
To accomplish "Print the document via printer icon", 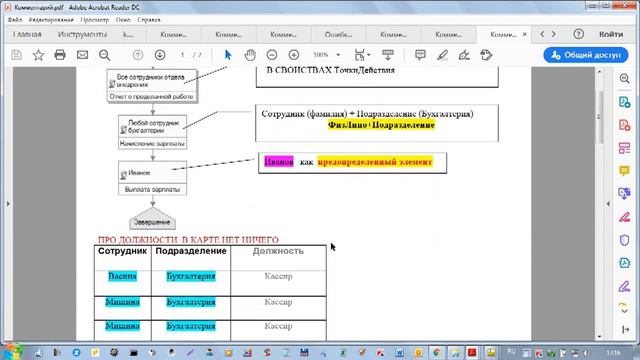I will [x=60, y=55].
